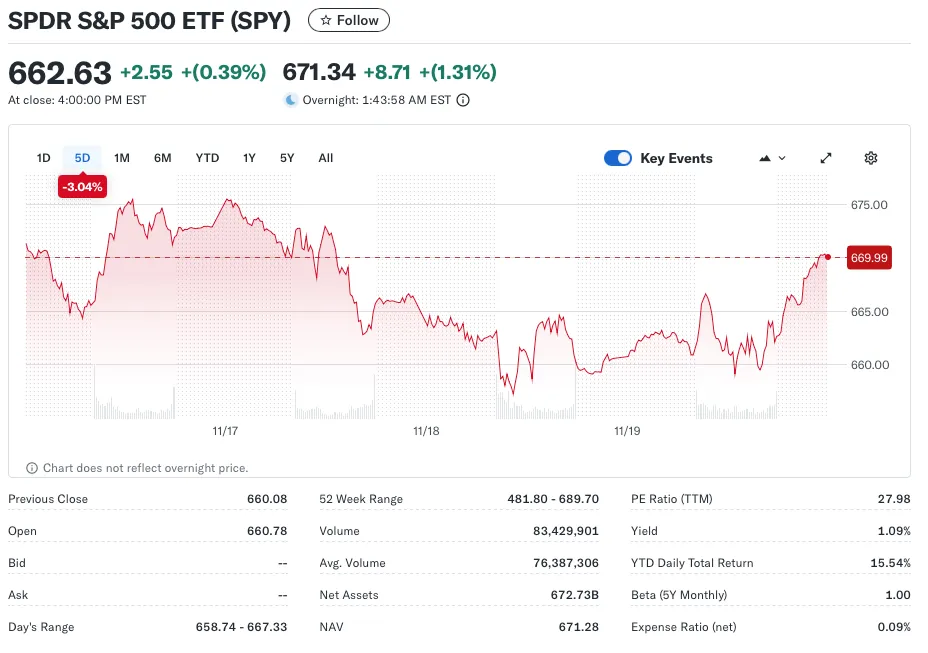
Task: Expand chart to full screen
Action: (826, 158)
